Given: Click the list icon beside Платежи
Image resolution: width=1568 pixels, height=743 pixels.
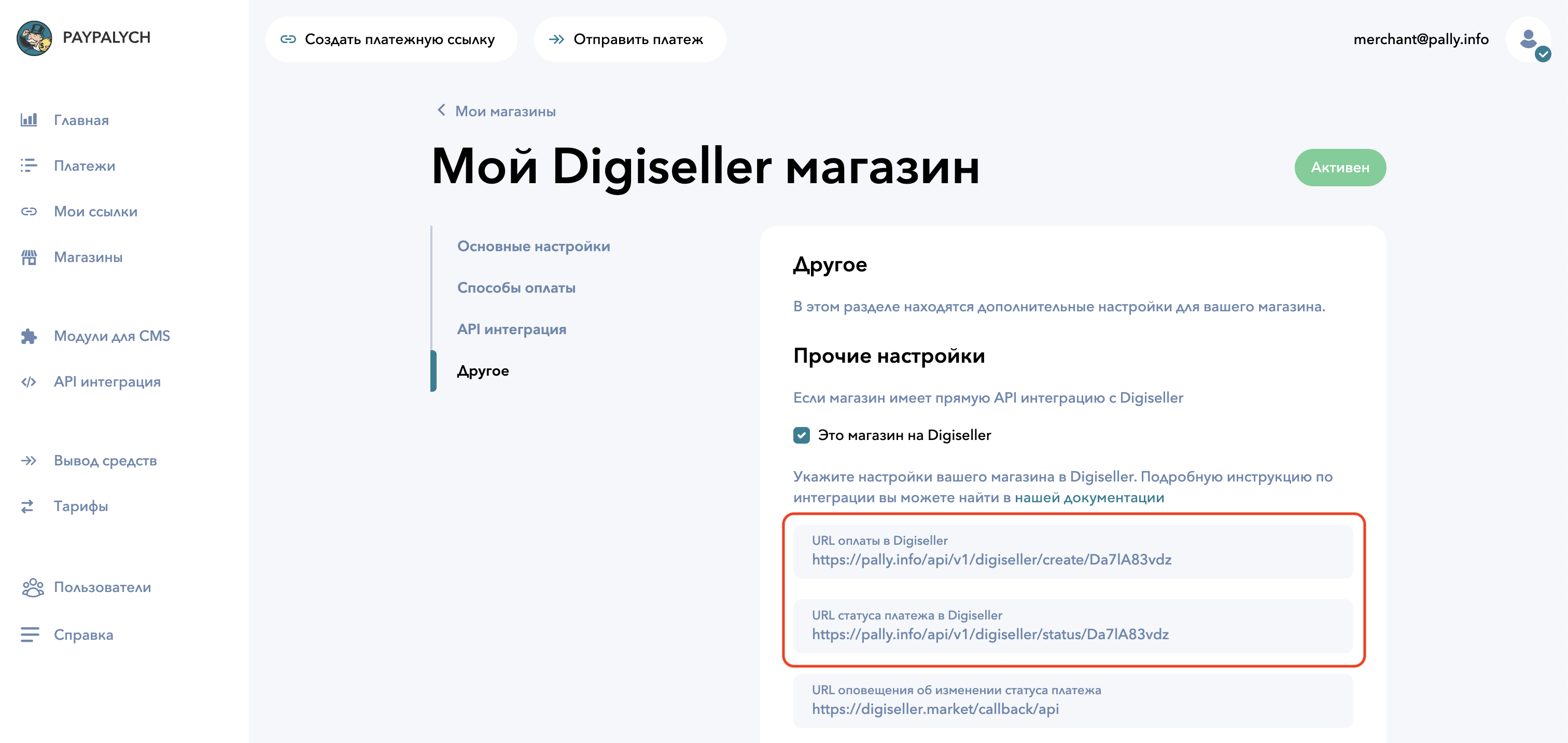Looking at the screenshot, I should 29,166.
